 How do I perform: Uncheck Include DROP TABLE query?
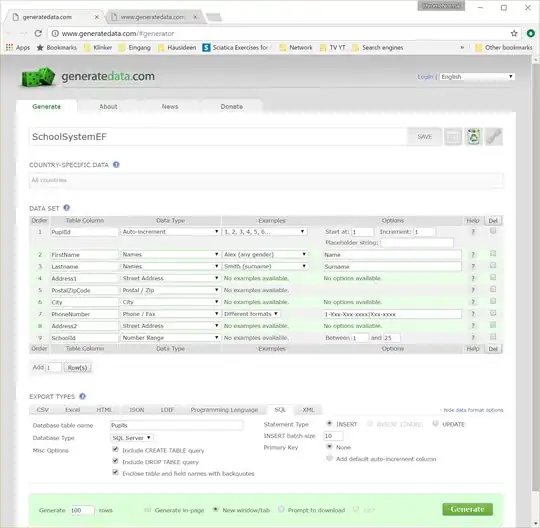pyautogui.click(x=115, y=461)
